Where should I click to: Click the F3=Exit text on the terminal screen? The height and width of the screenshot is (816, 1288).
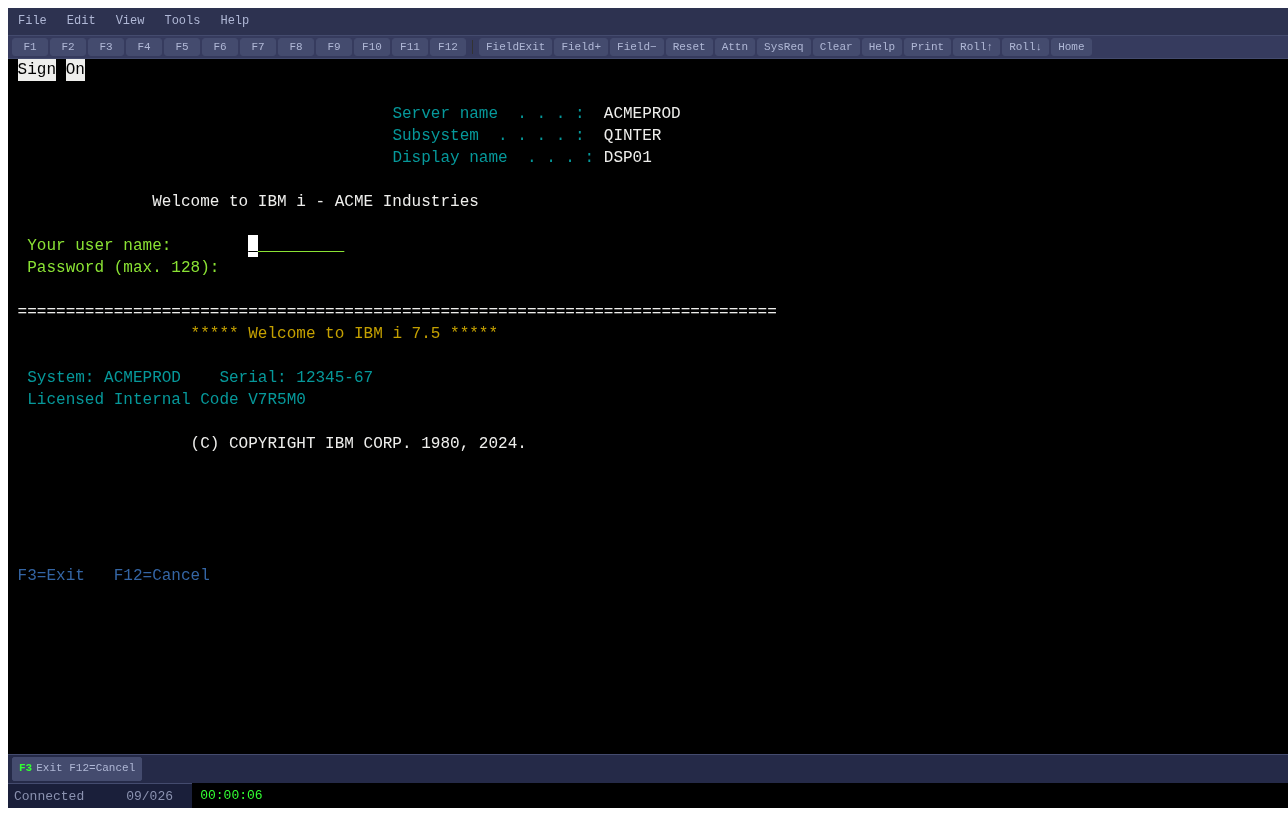[x=51, y=576]
